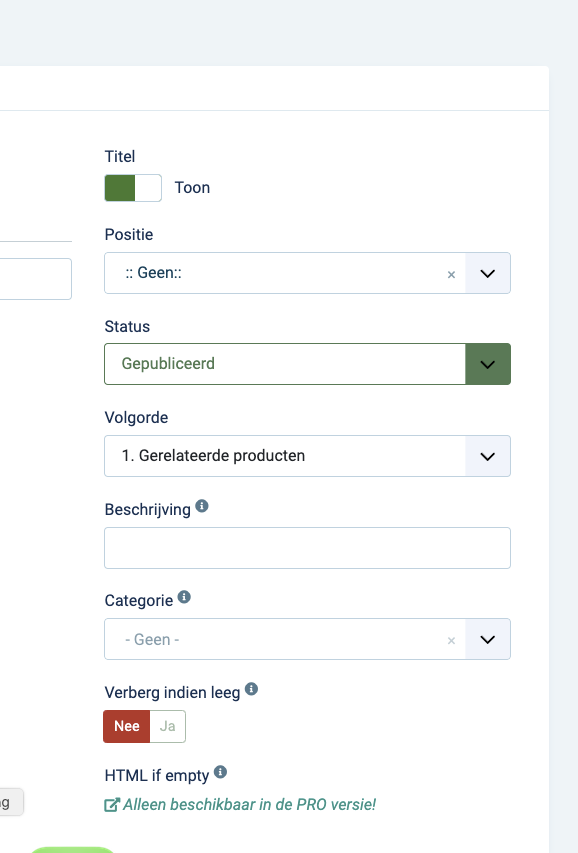The image size is (578, 853).
Task: Click the Categorie info icon
Action: [185, 597]
